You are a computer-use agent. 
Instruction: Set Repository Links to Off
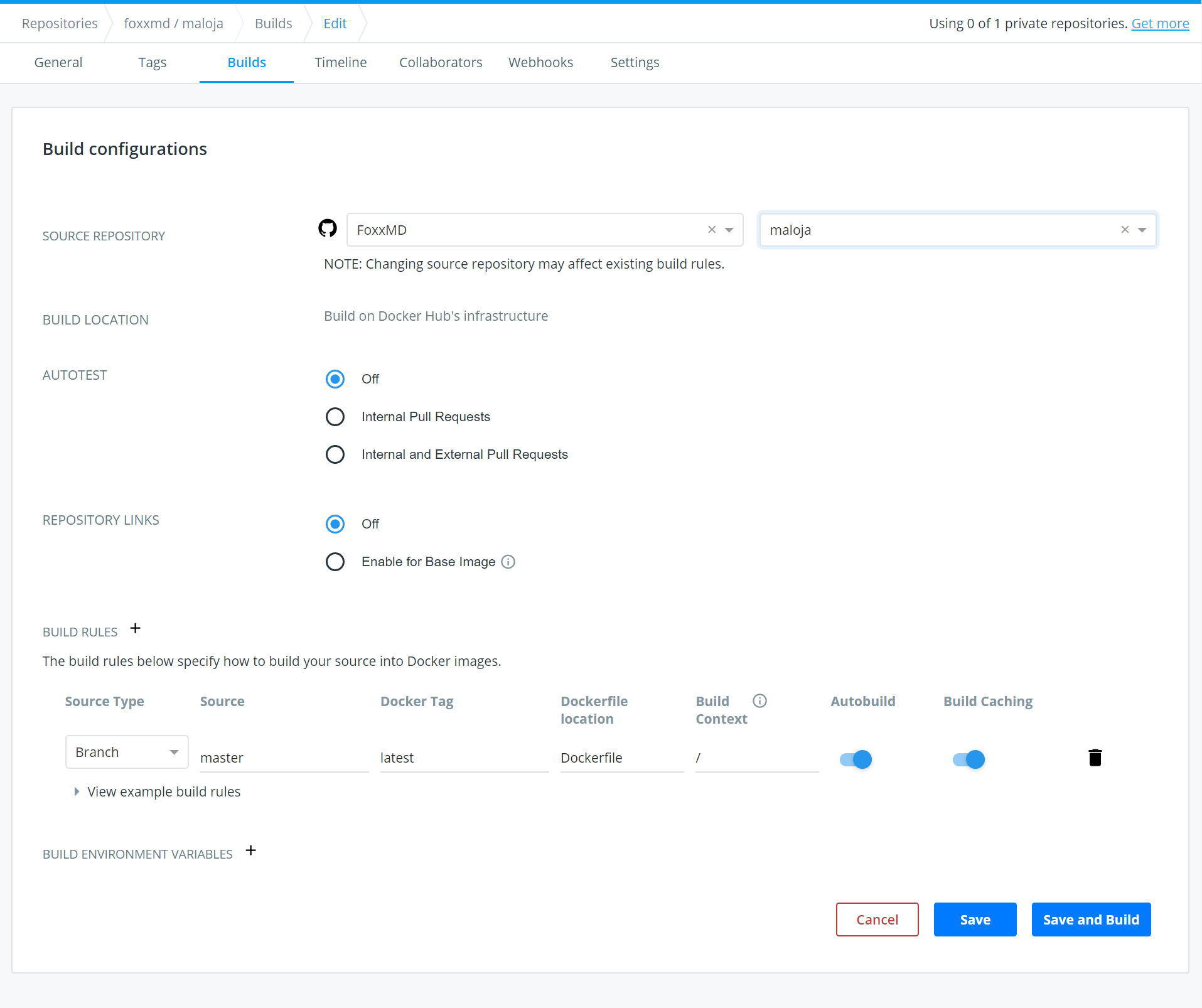pos(335,524)
